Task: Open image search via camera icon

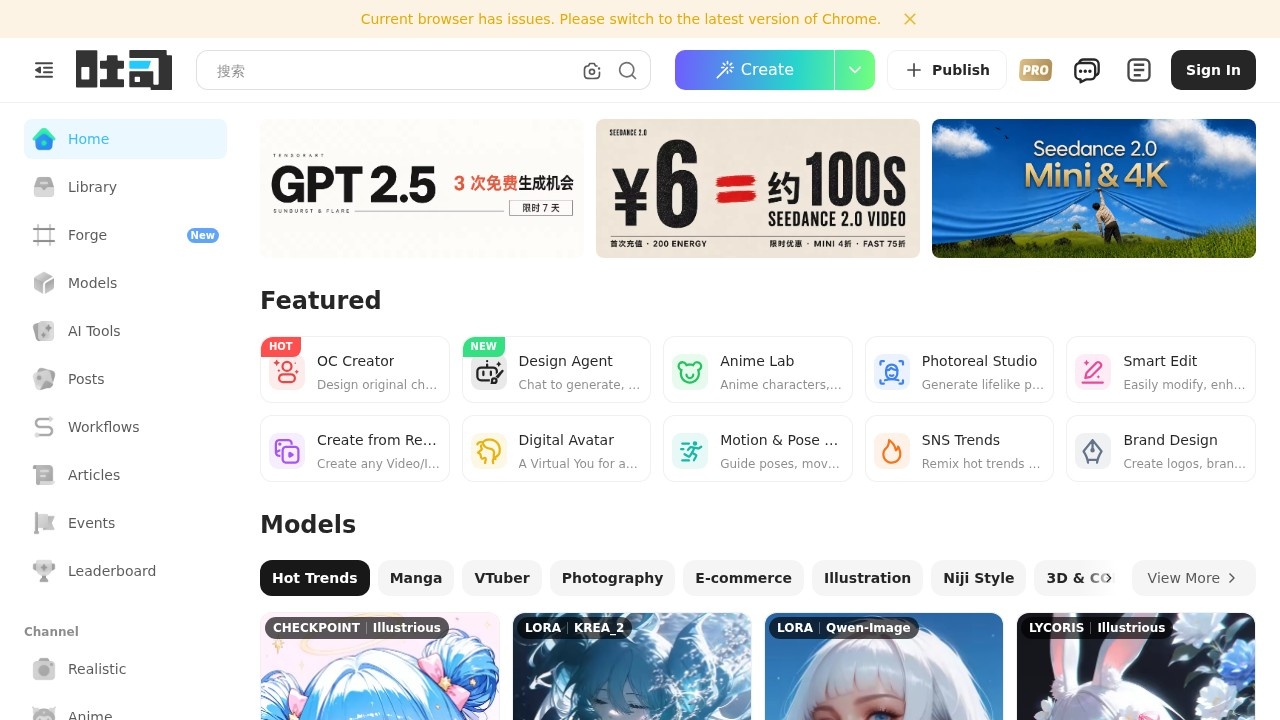Action: (592, 71)
